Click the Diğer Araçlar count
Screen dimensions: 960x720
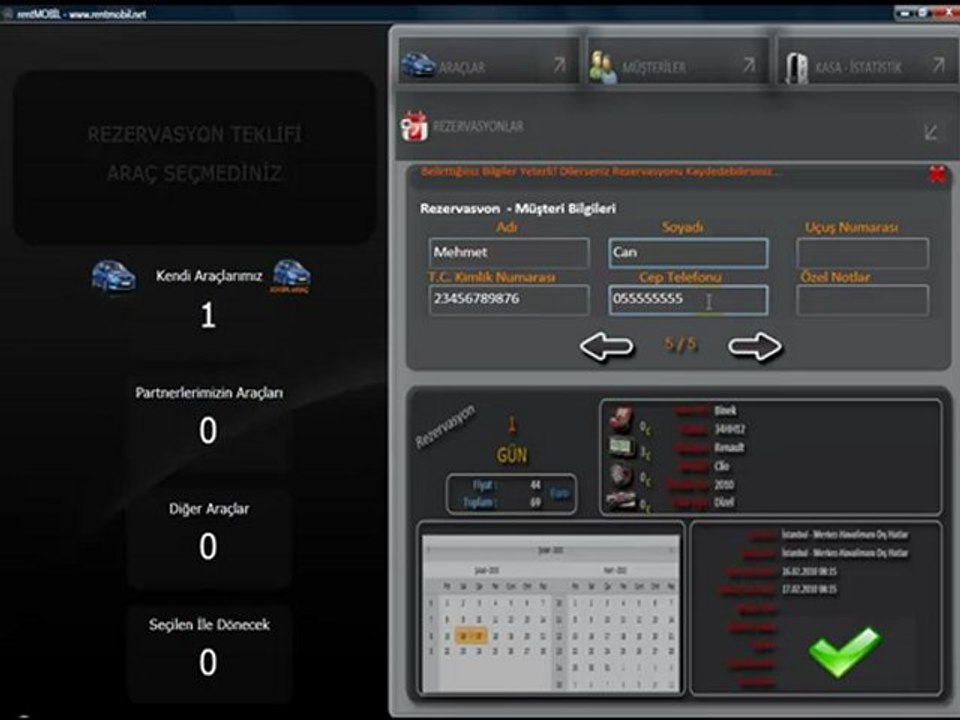click(208, 546)
